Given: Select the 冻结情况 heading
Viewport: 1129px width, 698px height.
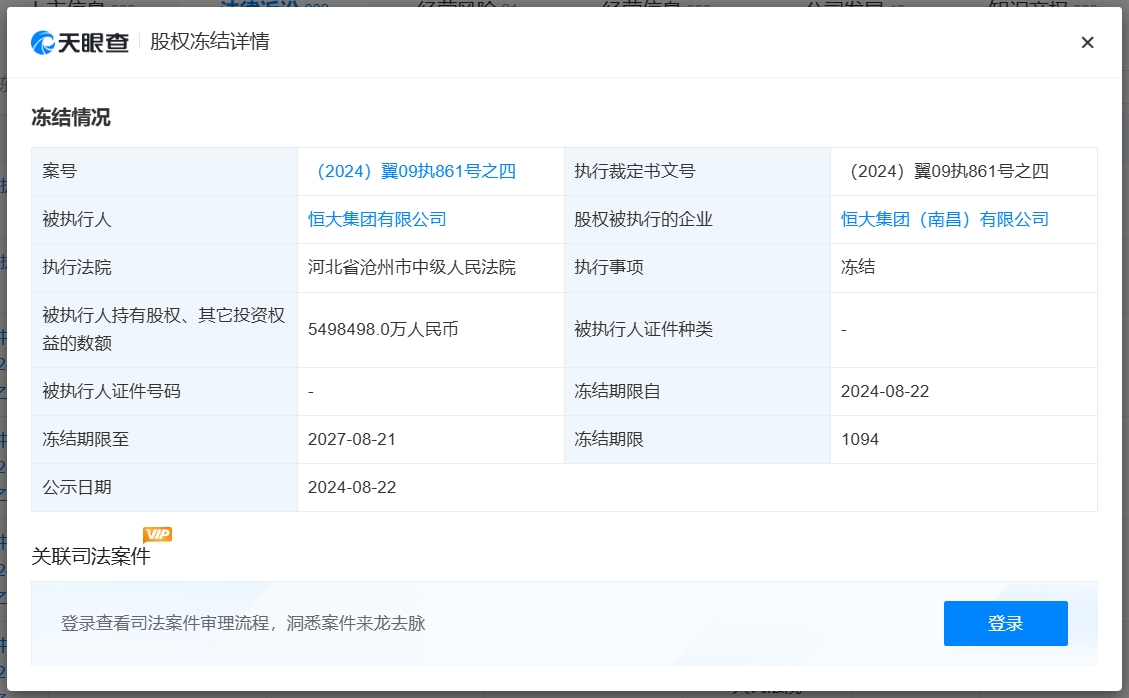Looking at the screenshot, I should [71, 117].
